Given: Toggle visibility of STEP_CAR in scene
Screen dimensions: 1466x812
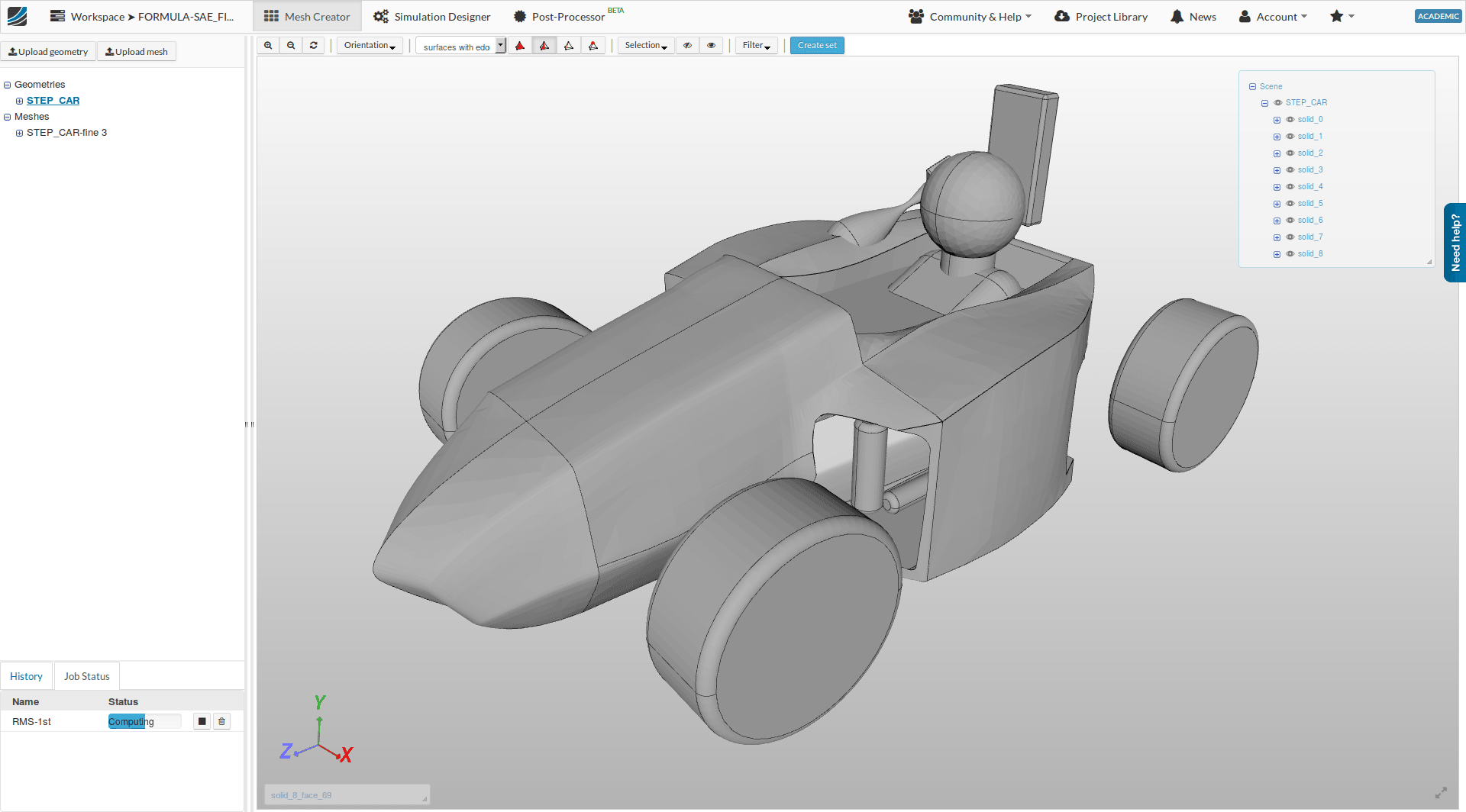Looking at the screenshot, I should coord(1278,103).
